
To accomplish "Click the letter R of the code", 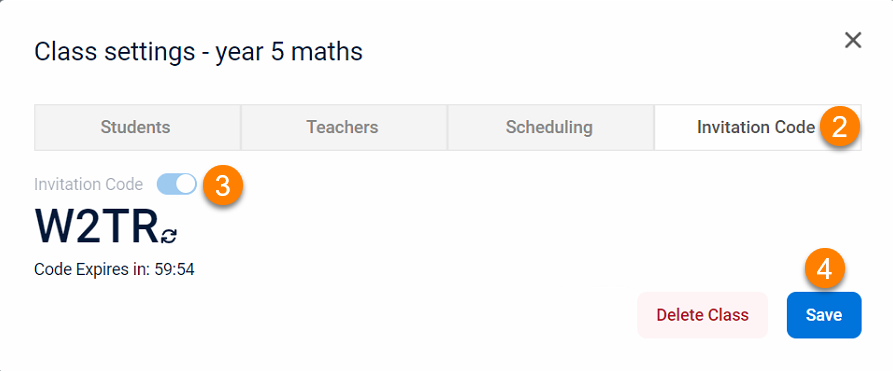I will pos(144,227).
